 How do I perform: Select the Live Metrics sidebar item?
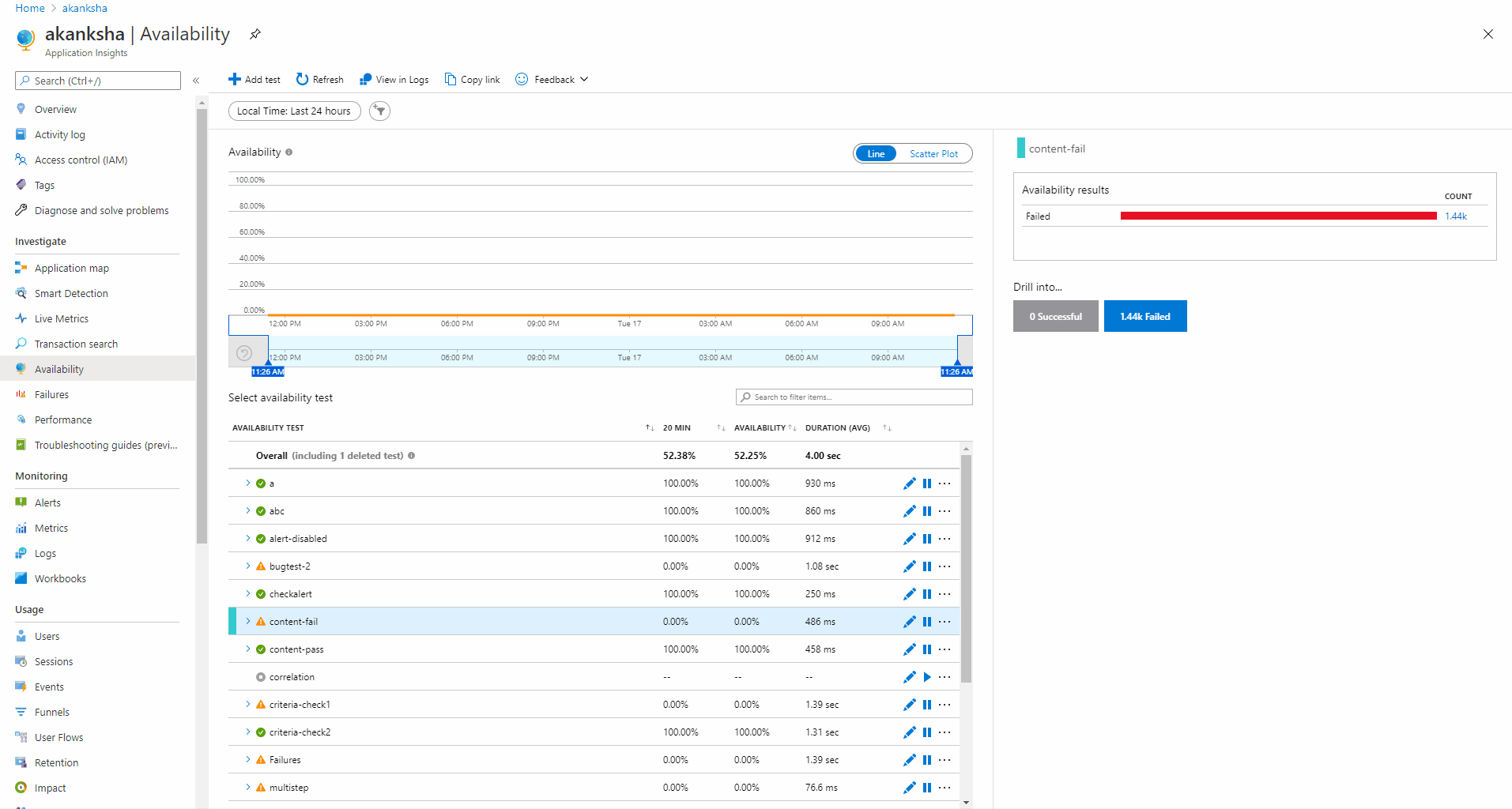pyautogui.click(x=60, y=318)
